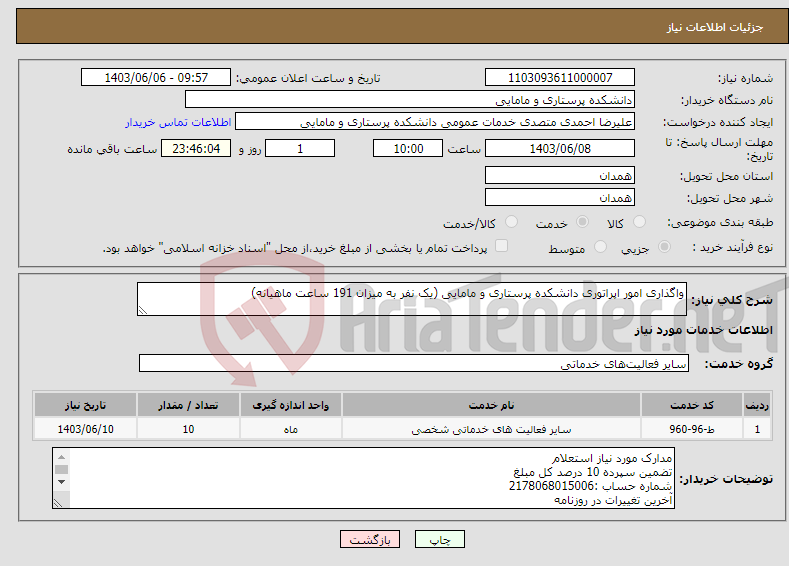The width and height of the screenshot is (789, 566).
Task: Click delivery city field همدان
Action: tap(560, 197)
